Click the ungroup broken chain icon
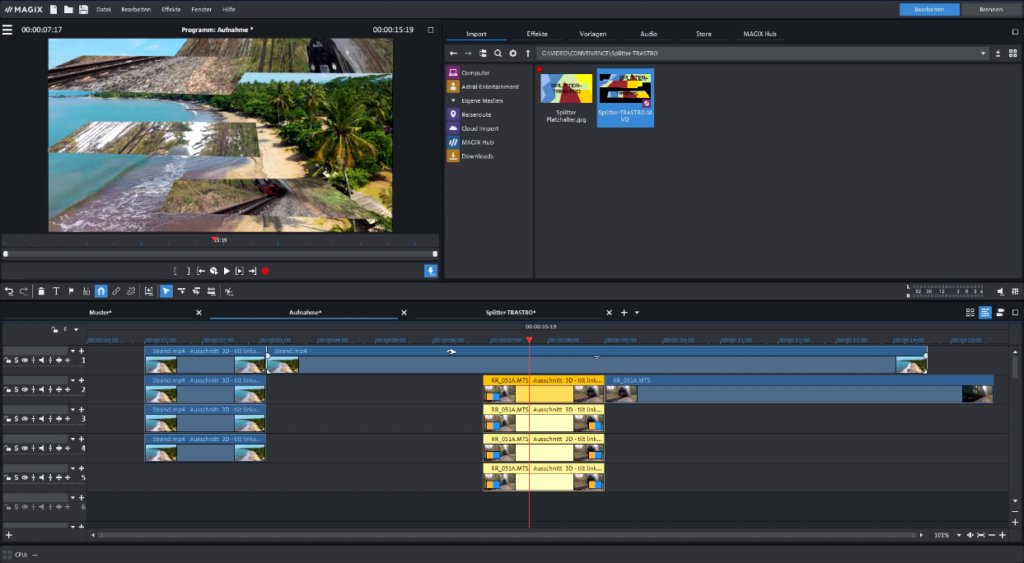This screenshot has width=1024, height=563. pos(131,291)
